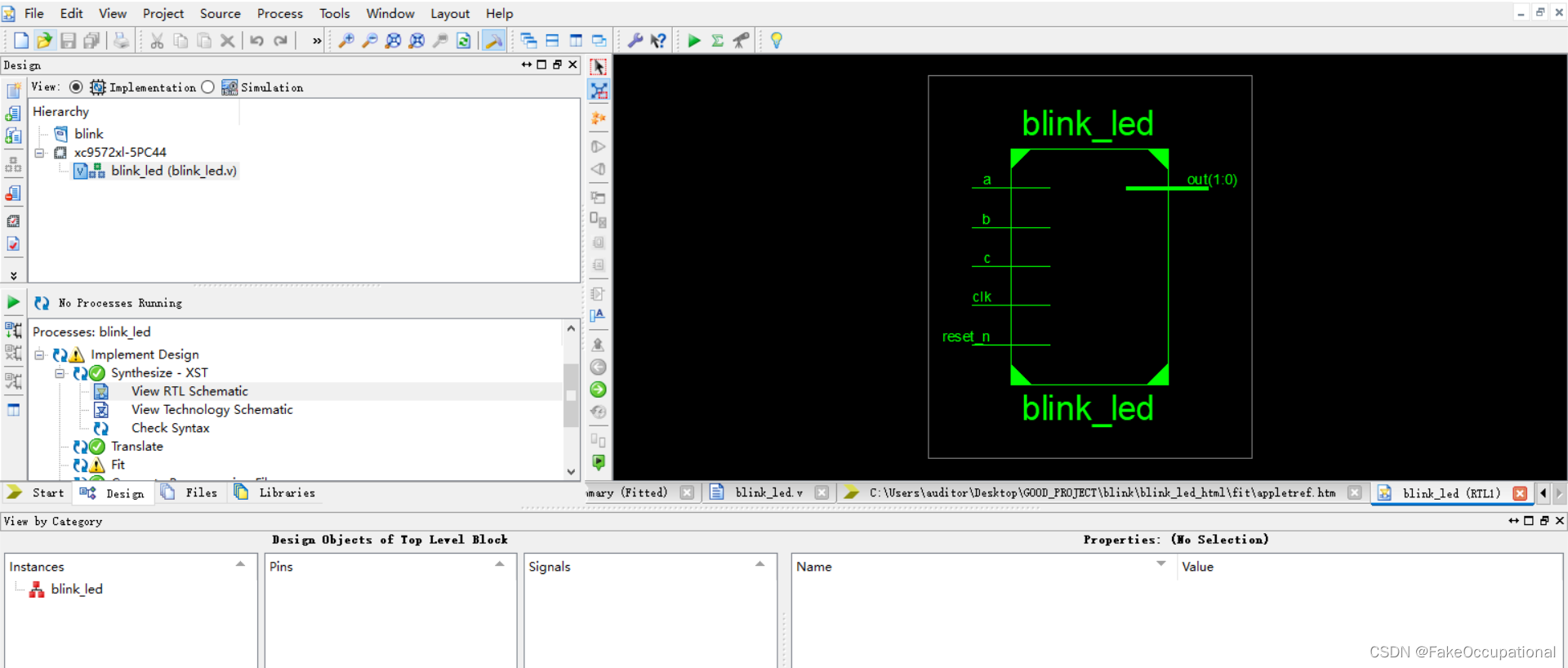Cut with the scissors icon

click(157, 41)
